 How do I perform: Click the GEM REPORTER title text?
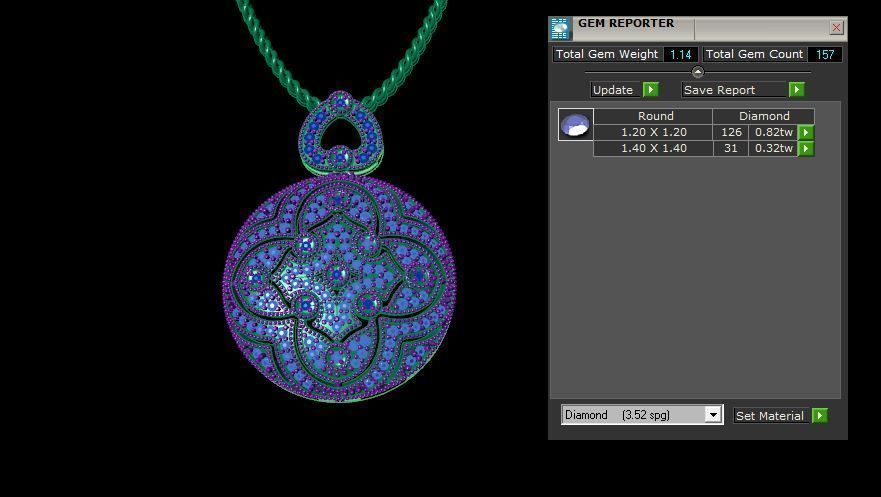tap(626, 23)
